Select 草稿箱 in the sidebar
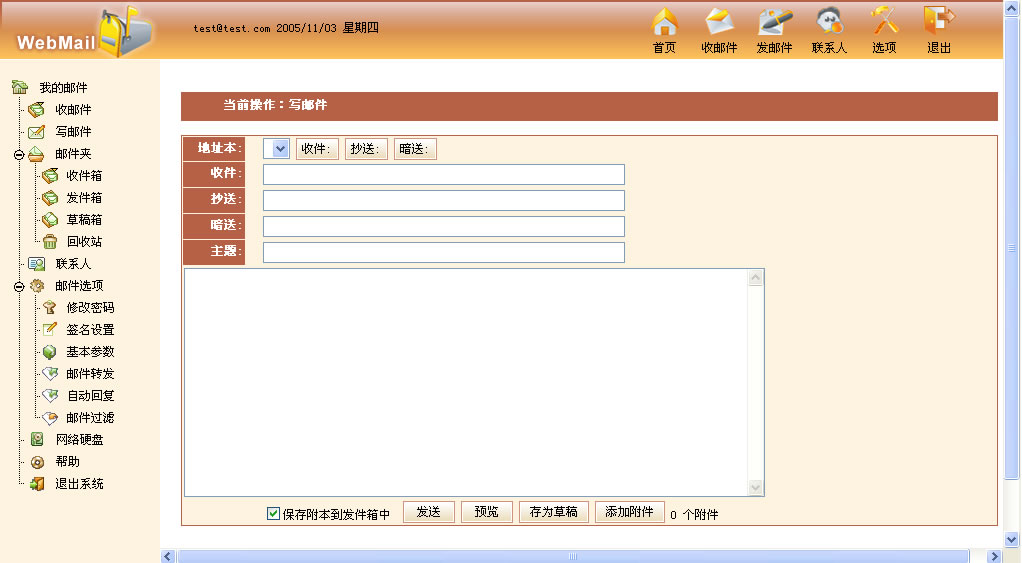1022x563 pixels. (84, 220)
